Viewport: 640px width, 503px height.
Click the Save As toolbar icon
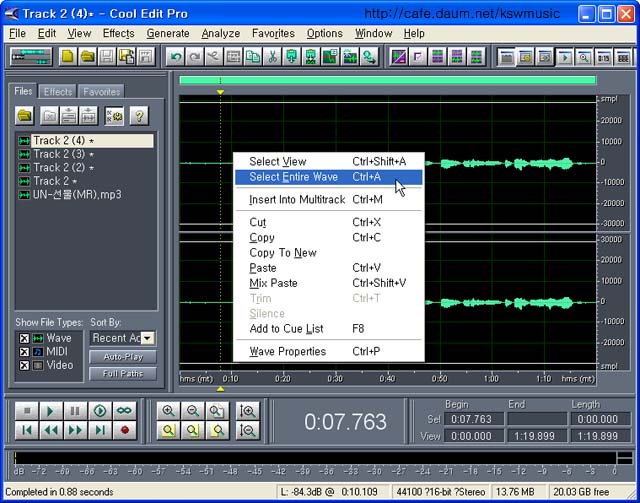[x=127, y=57]
